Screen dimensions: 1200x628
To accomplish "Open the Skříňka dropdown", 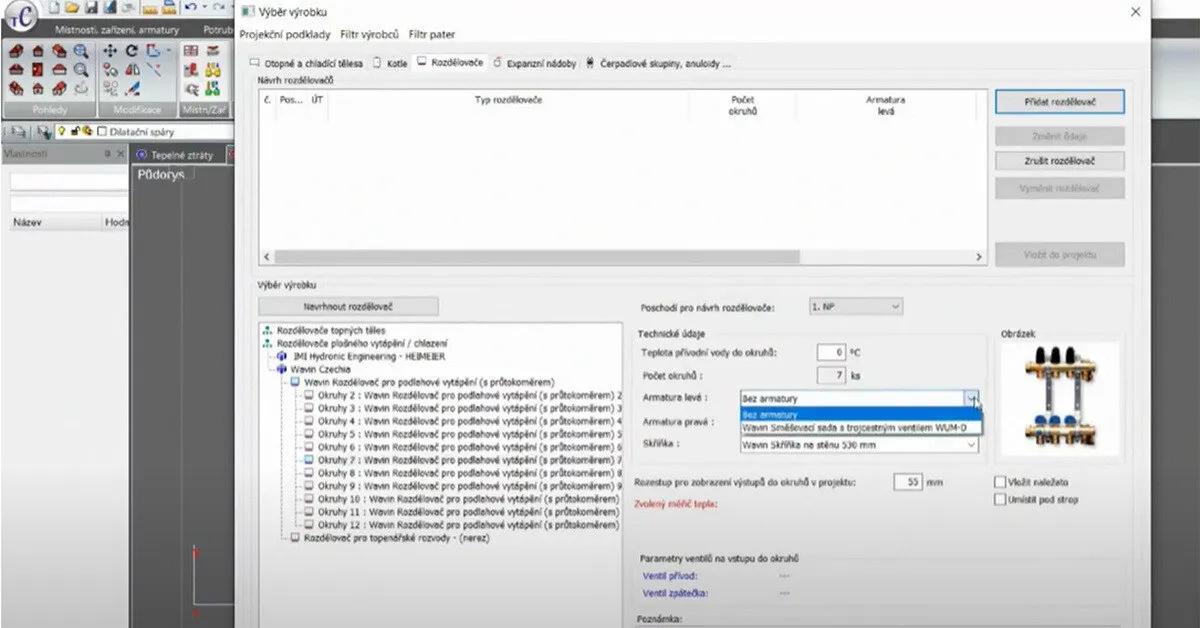I will pos(859,445).
